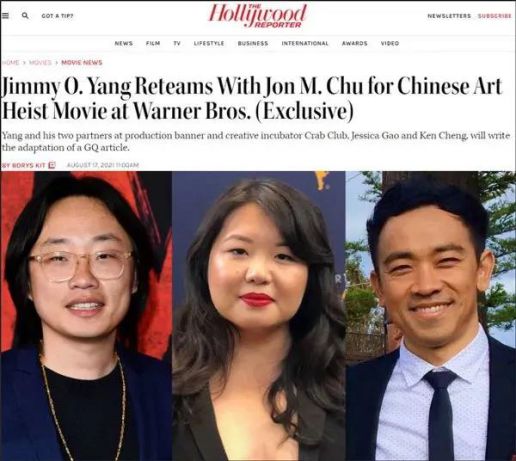The image size is (516, 461).
Task: Click the Movies breadcrumb
Action: point(40,62)
